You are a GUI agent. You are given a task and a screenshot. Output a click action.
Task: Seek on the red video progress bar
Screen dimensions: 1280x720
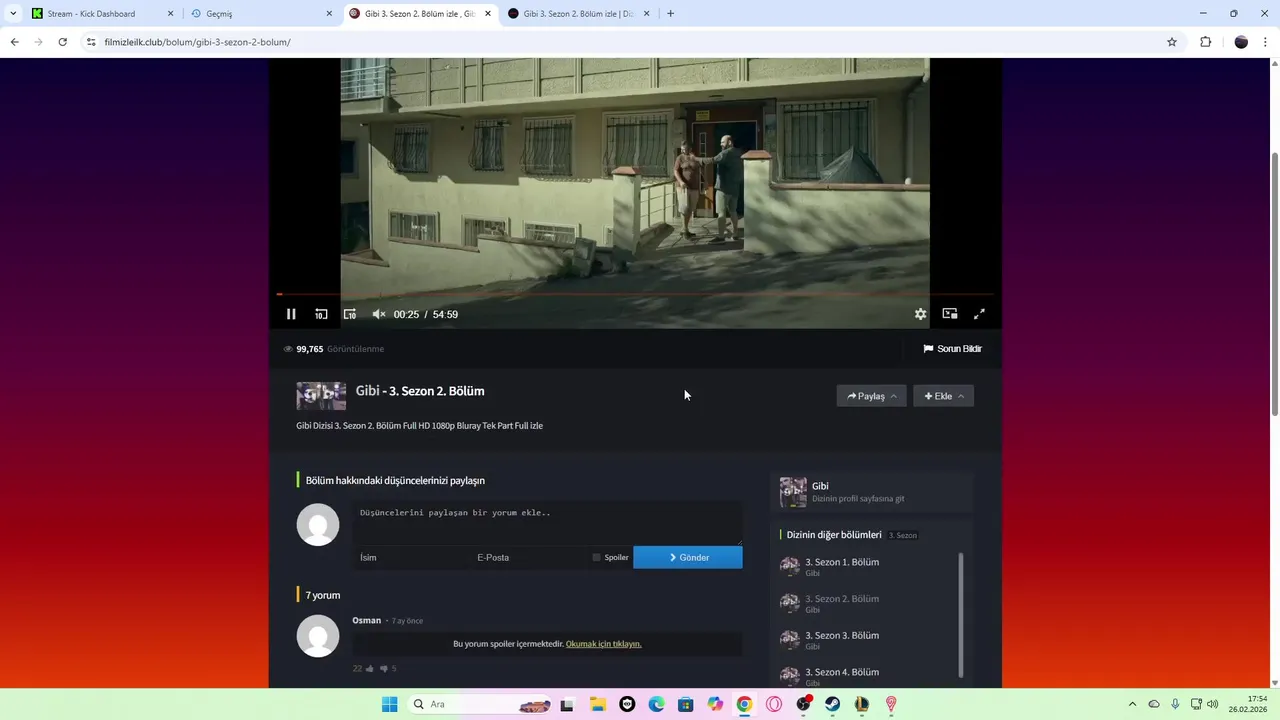click(635, 294)
